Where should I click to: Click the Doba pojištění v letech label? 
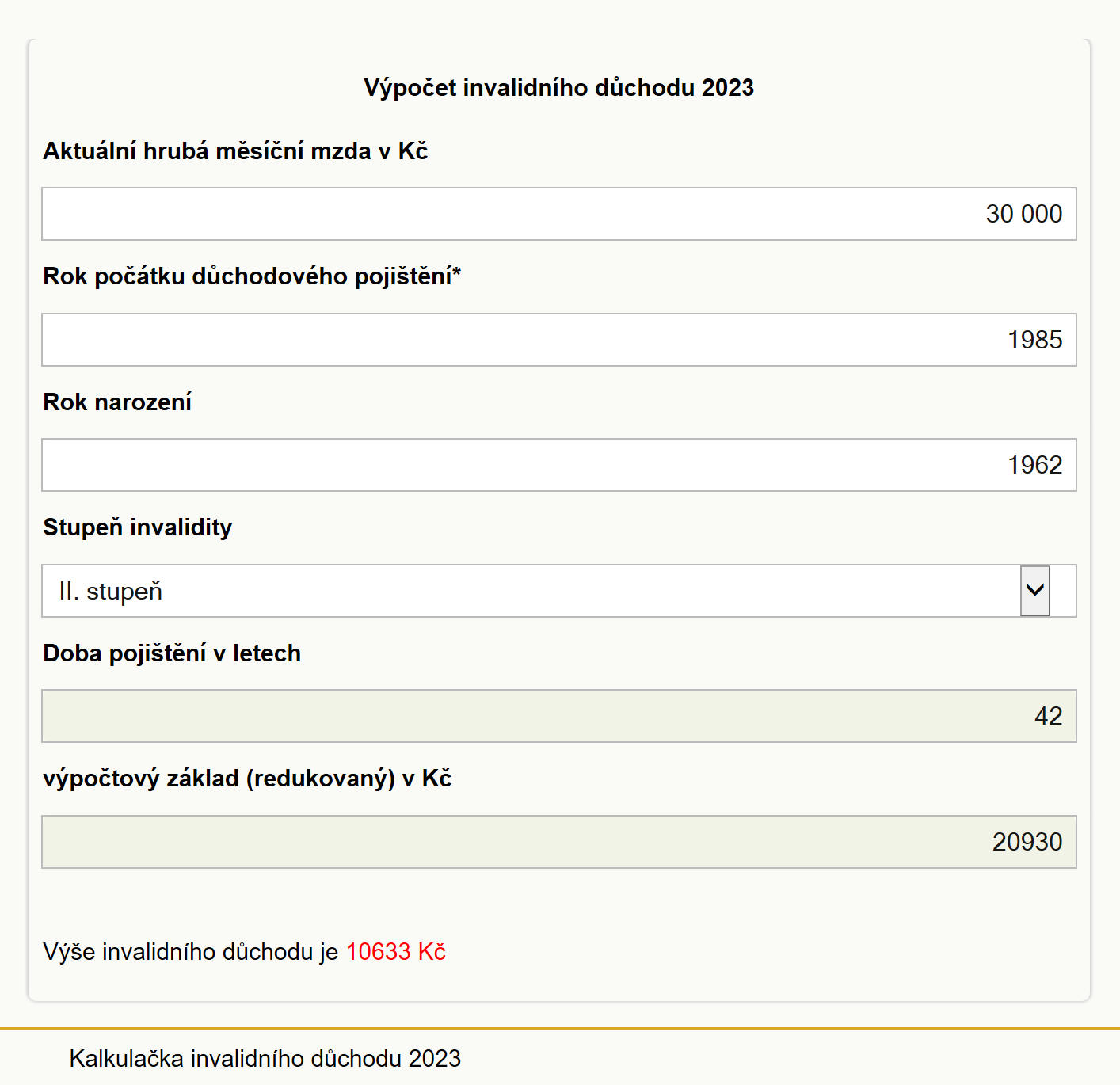(x=172, y=653)
